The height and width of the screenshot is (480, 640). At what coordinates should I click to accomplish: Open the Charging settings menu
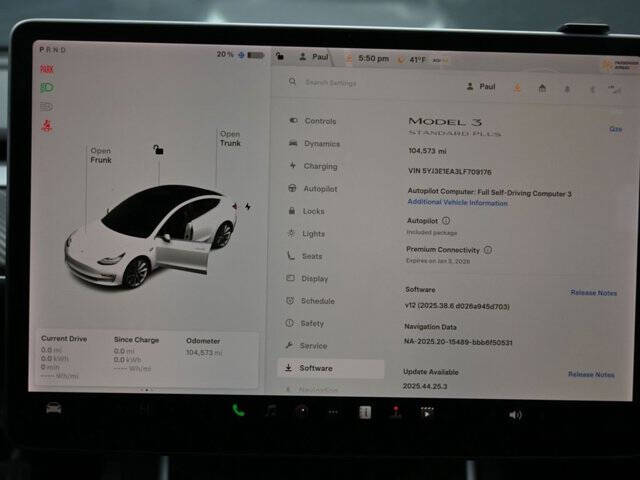click(313, 166)
